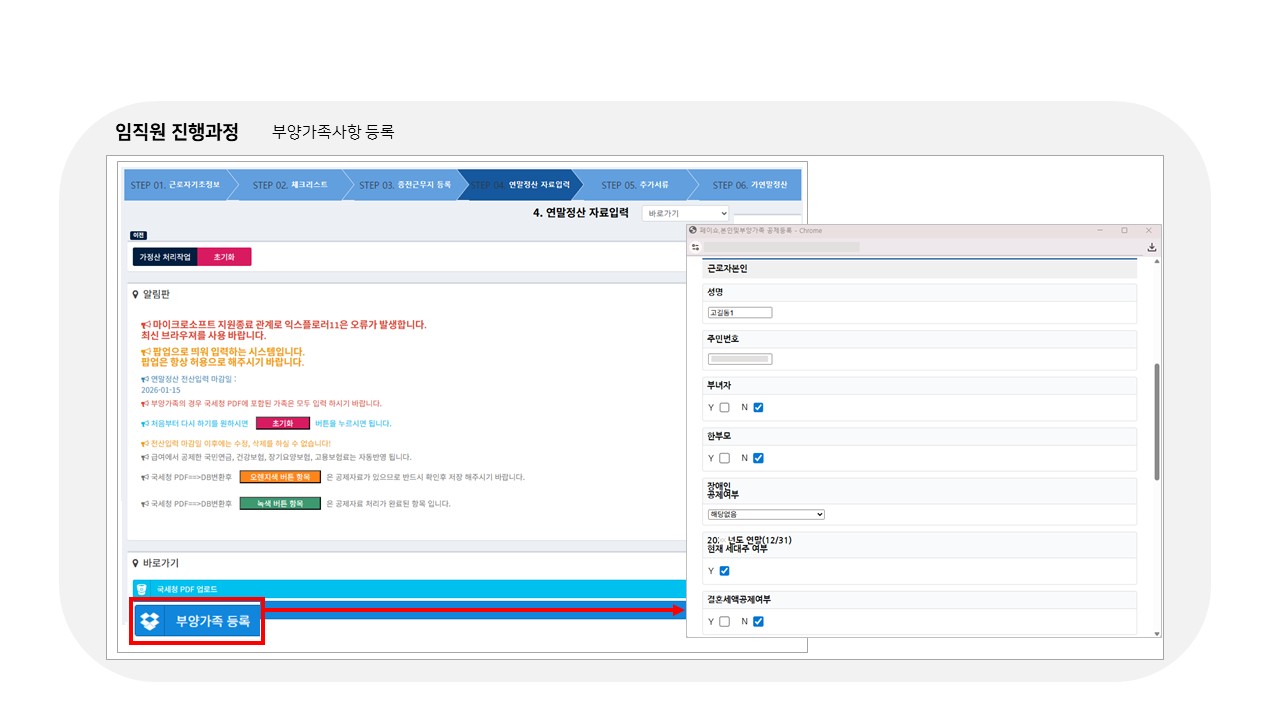Check the Y box under 부녀자

[x=724, y=407]
